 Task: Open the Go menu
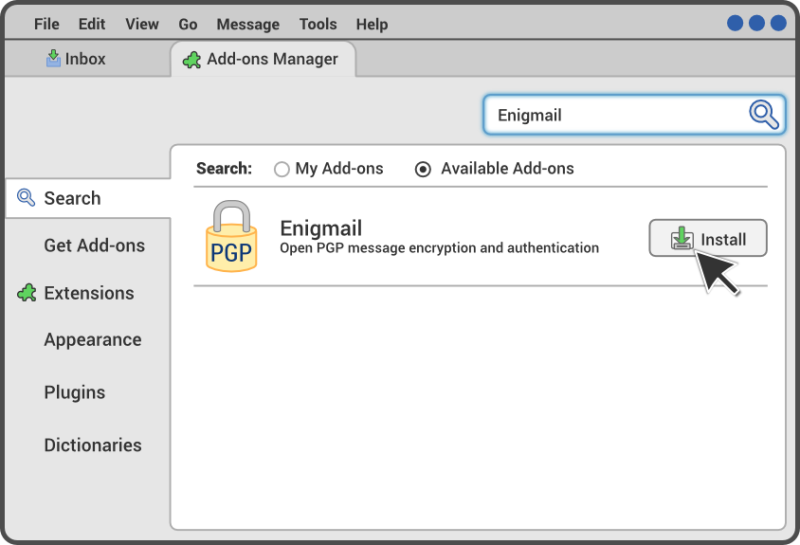tap(188, 24)
